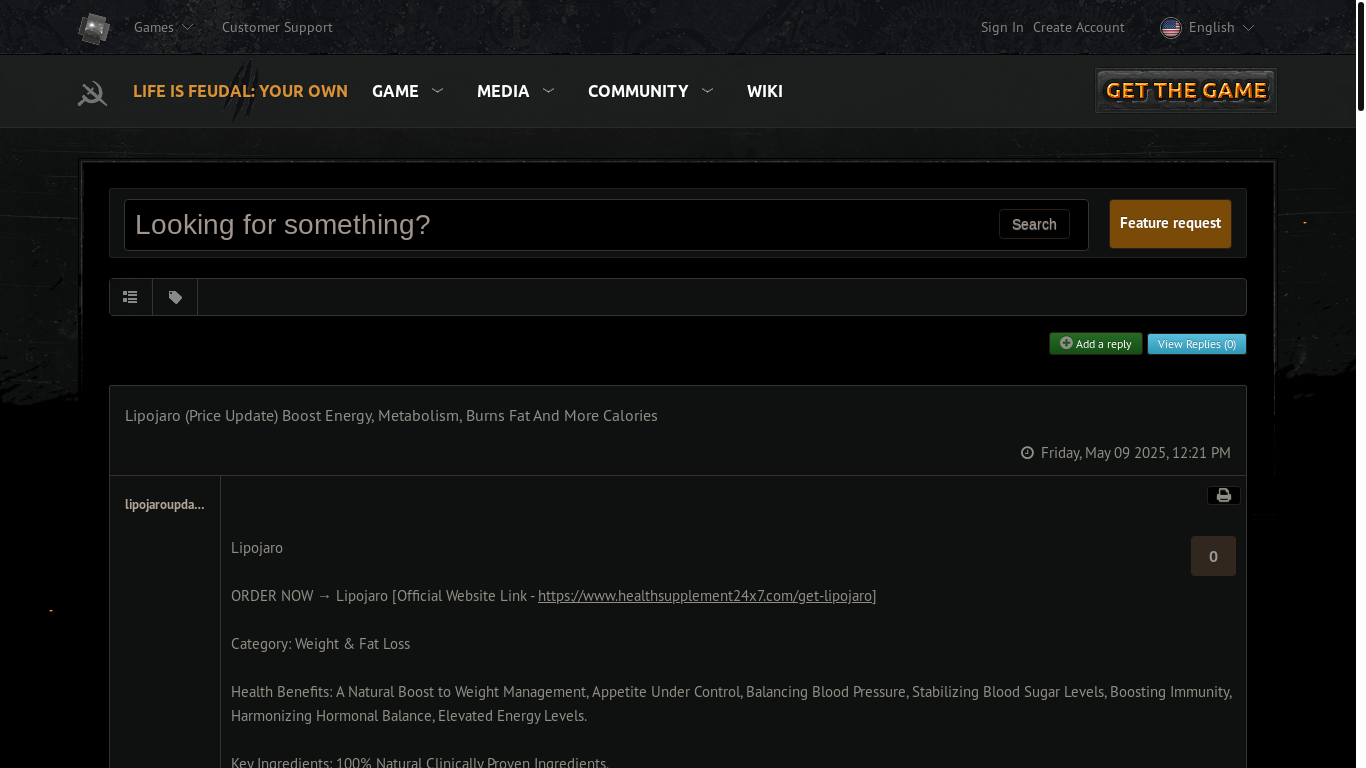
Task: Click the gray cube logo icon
Action: click(94, 28)
